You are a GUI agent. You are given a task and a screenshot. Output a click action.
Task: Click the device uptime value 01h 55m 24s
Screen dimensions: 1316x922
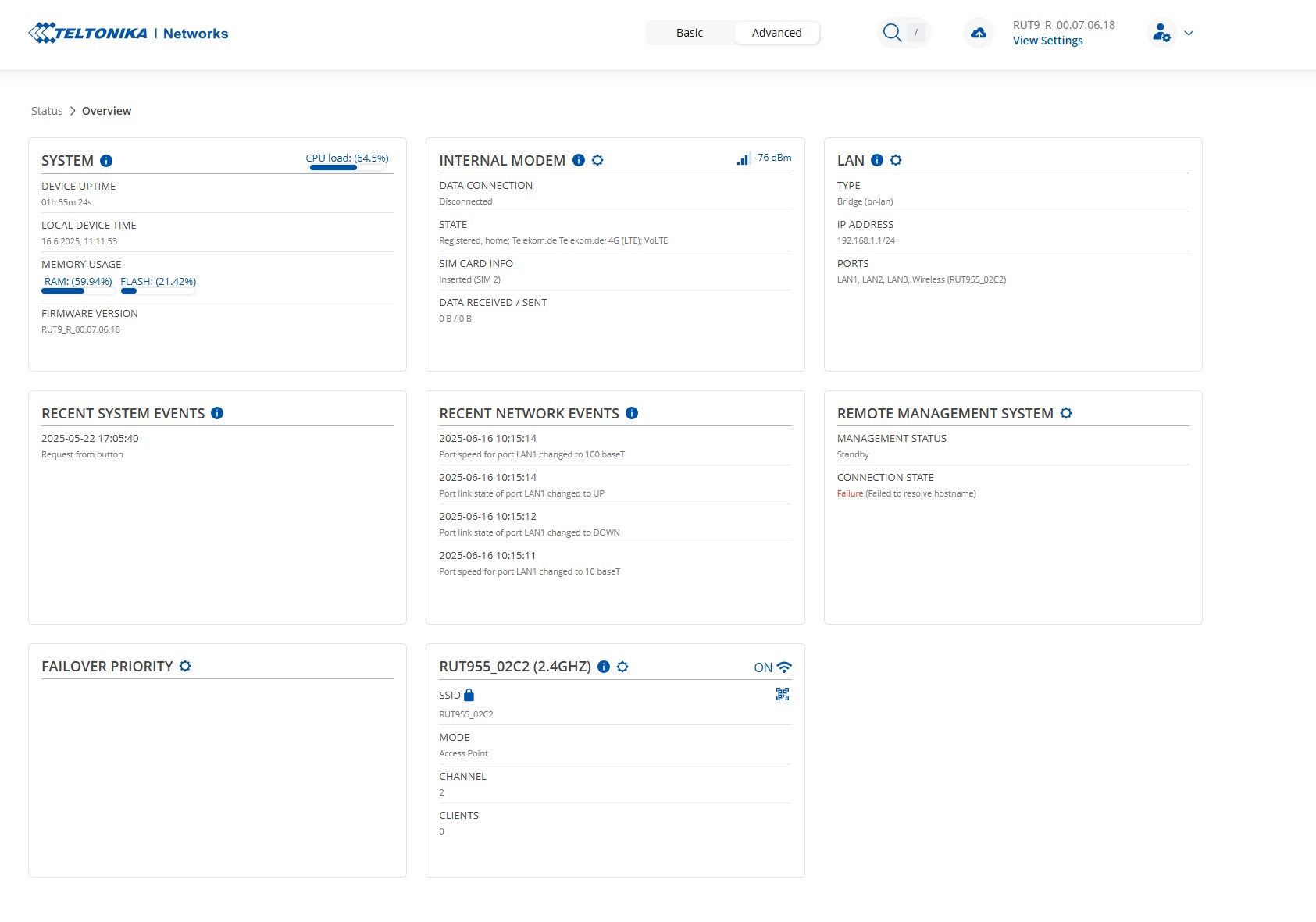click(x=66, y=202)
